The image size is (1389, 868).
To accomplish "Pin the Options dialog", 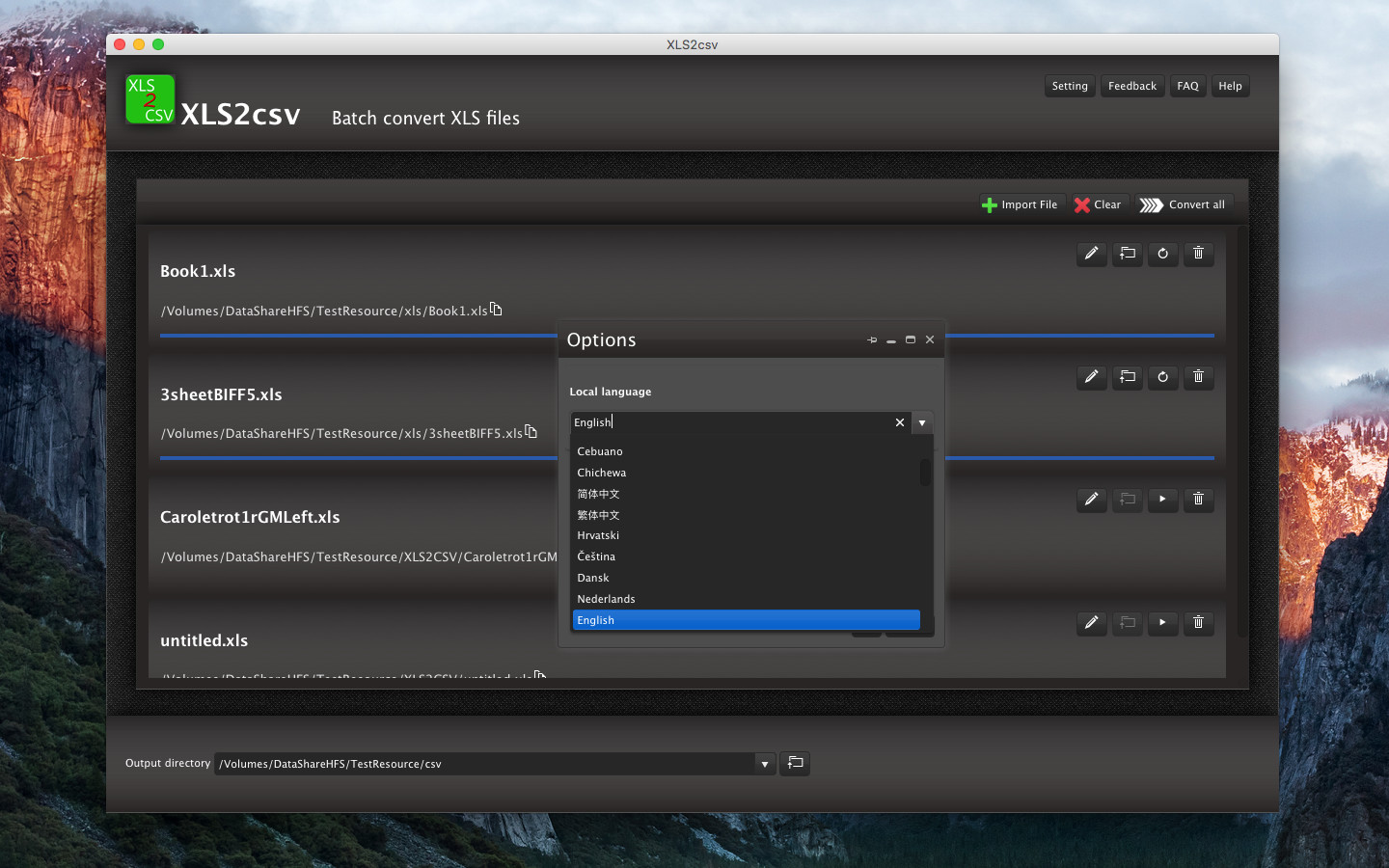I will (872, 340).
